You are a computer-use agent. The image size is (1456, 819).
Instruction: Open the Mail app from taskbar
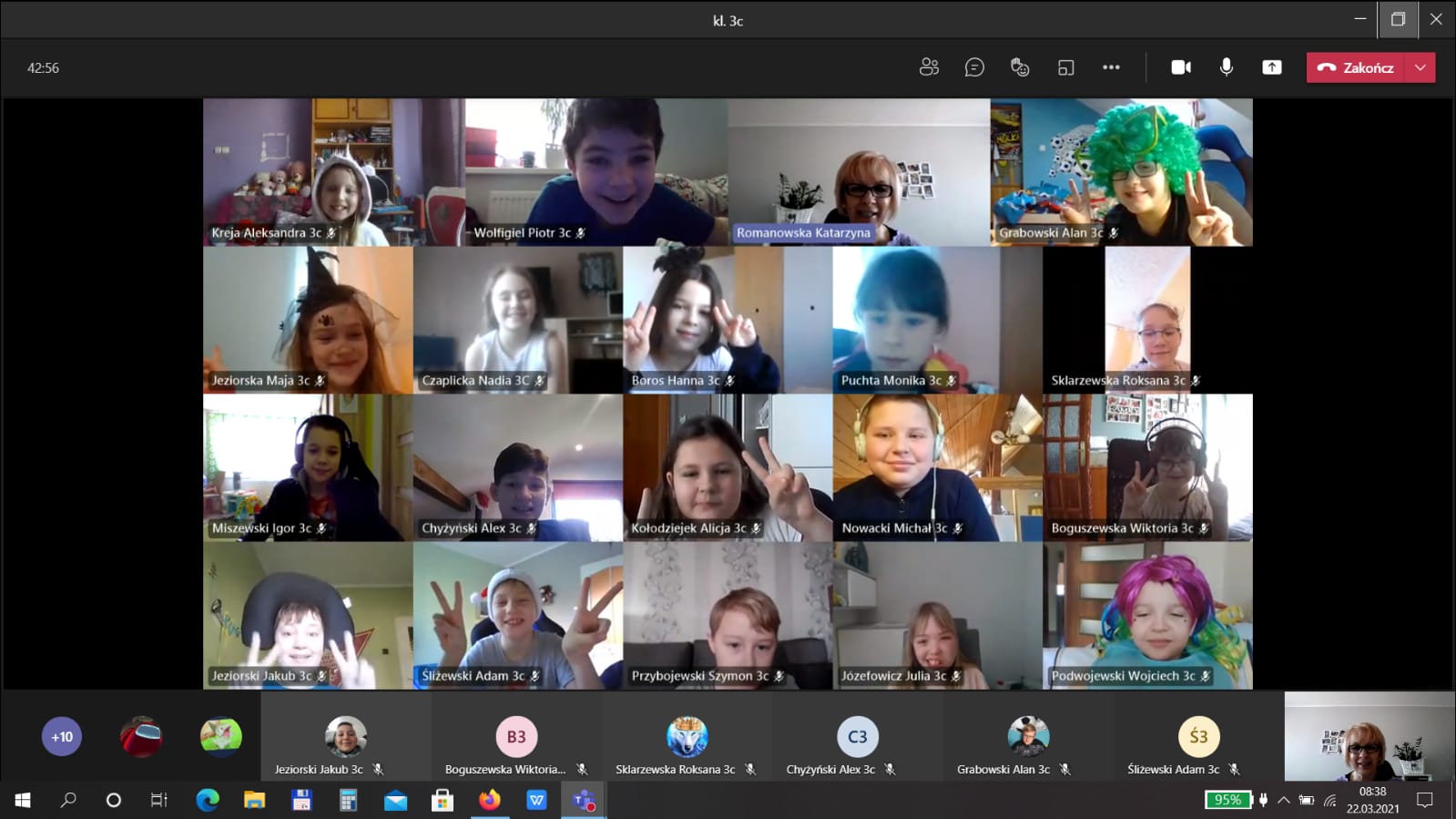[x=395, y=800]
